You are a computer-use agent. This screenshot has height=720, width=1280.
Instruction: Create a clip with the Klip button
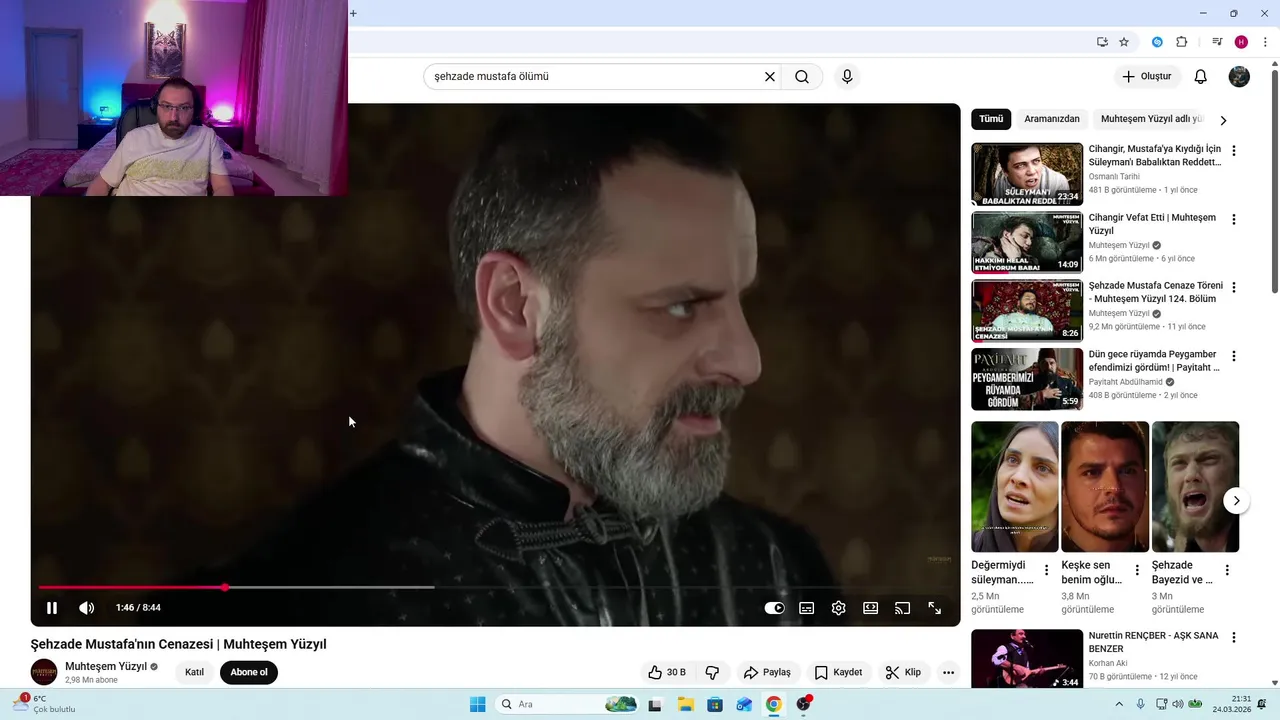[903, 672]
